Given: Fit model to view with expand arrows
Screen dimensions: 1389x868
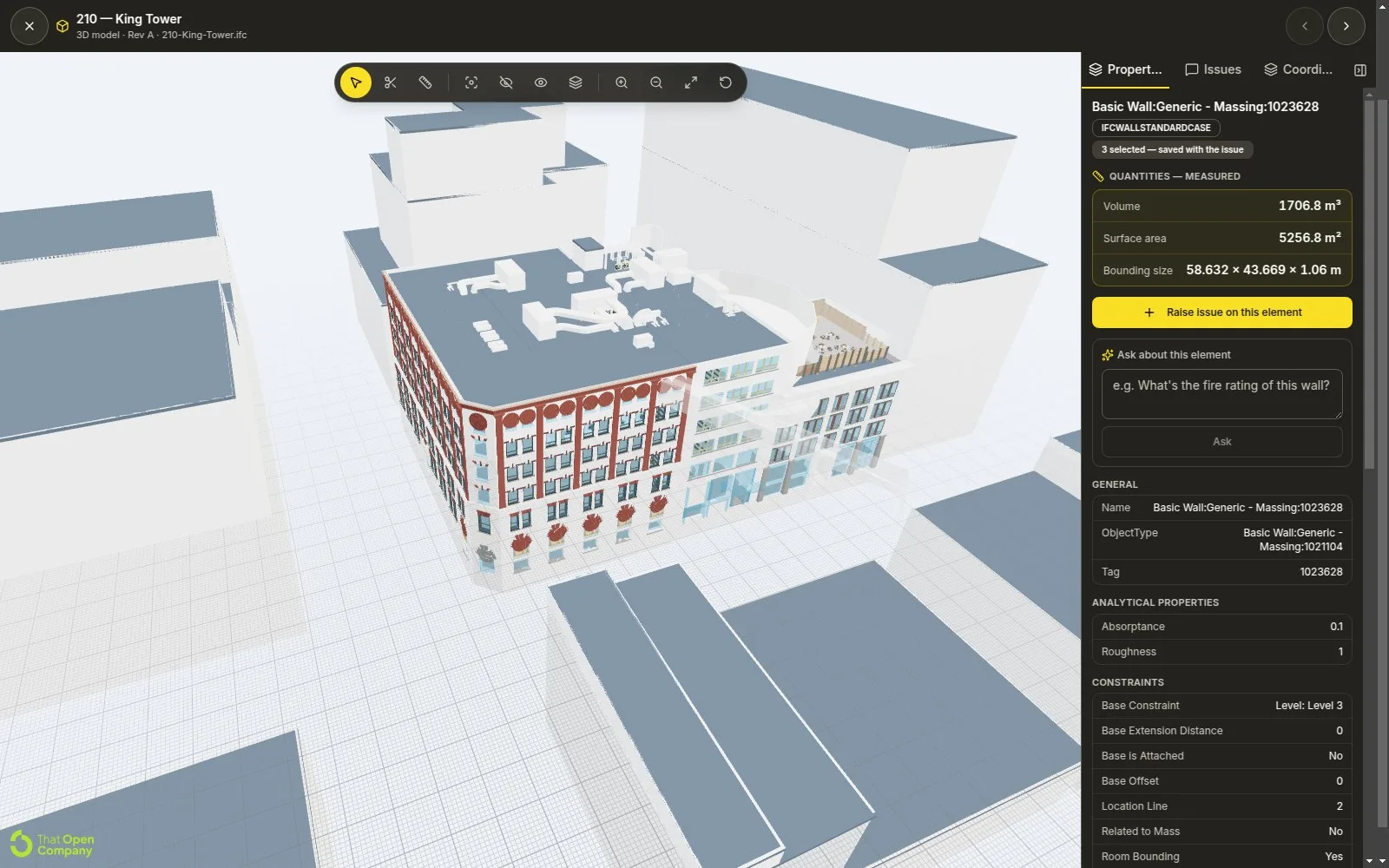Looking at the screenshot, I should [691, 82].
